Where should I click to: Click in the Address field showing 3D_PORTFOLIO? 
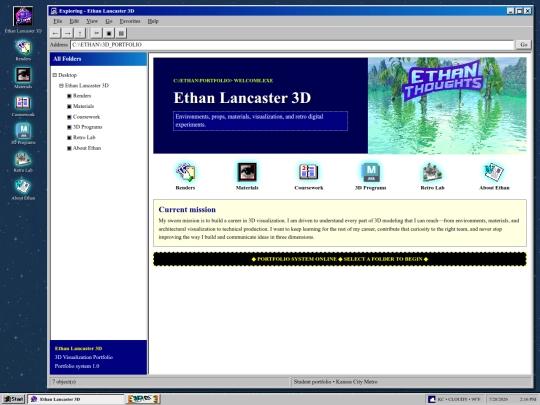(x=292, y=44)
